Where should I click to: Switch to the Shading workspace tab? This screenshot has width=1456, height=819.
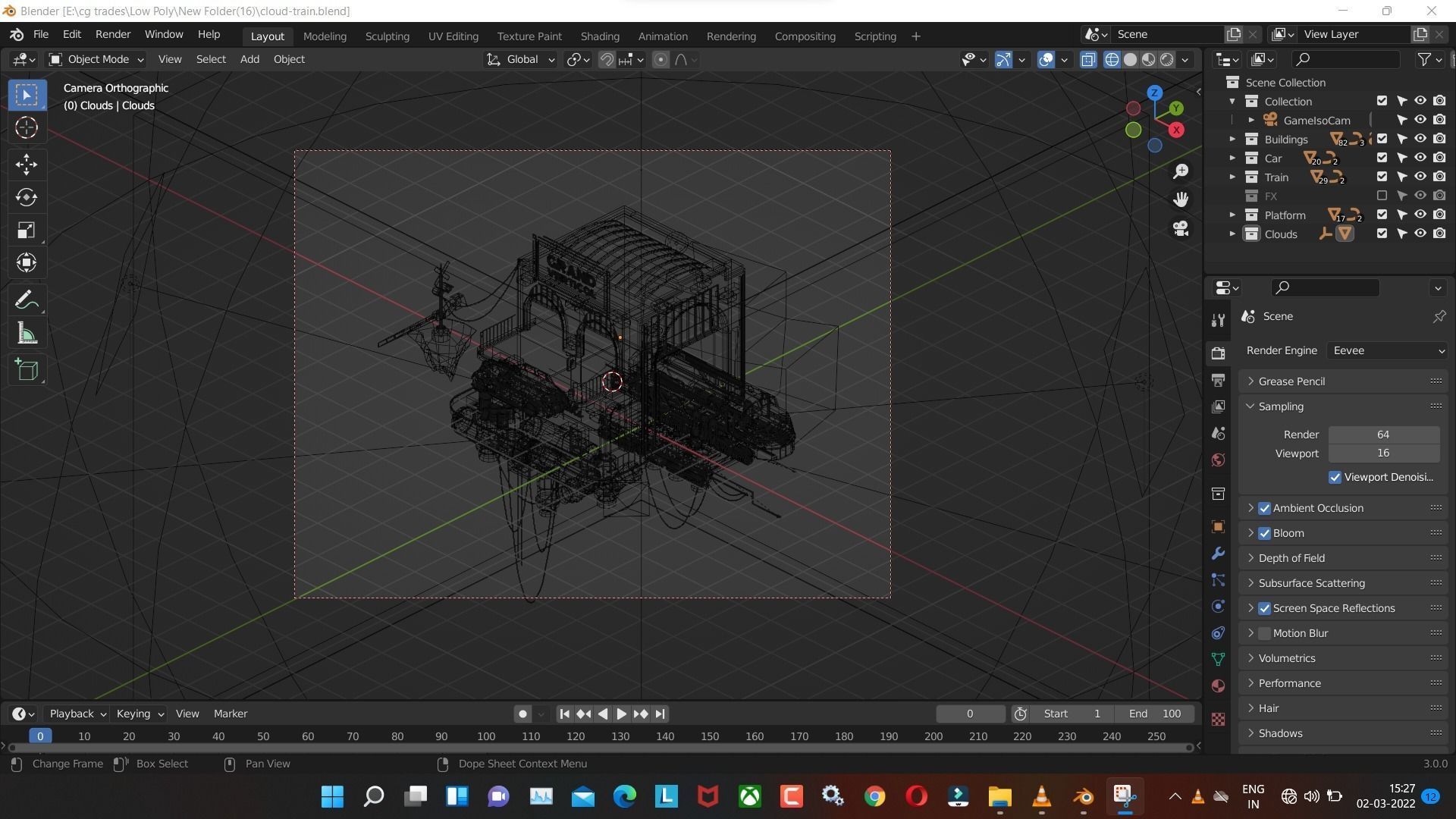(x=600, y=36)
